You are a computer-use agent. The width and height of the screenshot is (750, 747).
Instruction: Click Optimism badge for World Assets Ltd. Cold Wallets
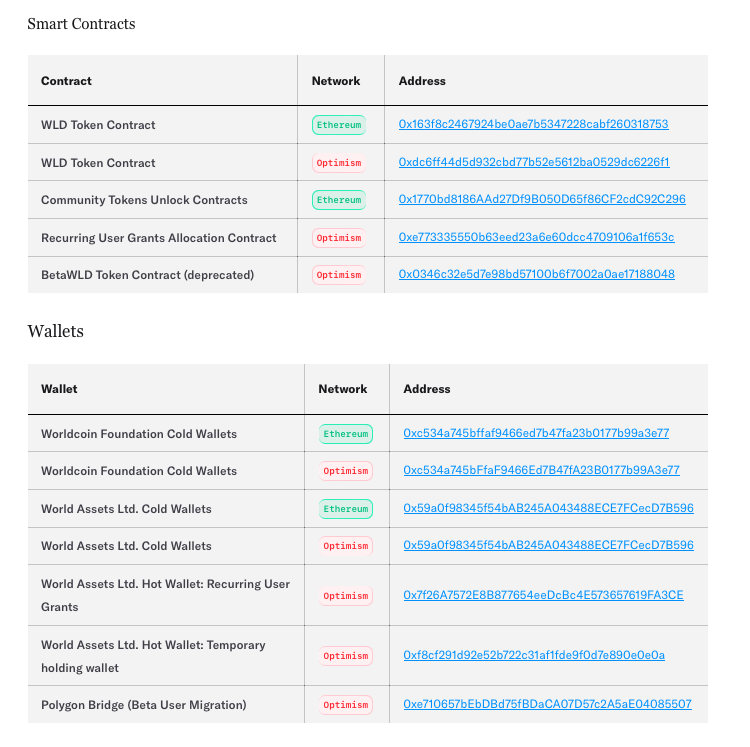(346, 546)
